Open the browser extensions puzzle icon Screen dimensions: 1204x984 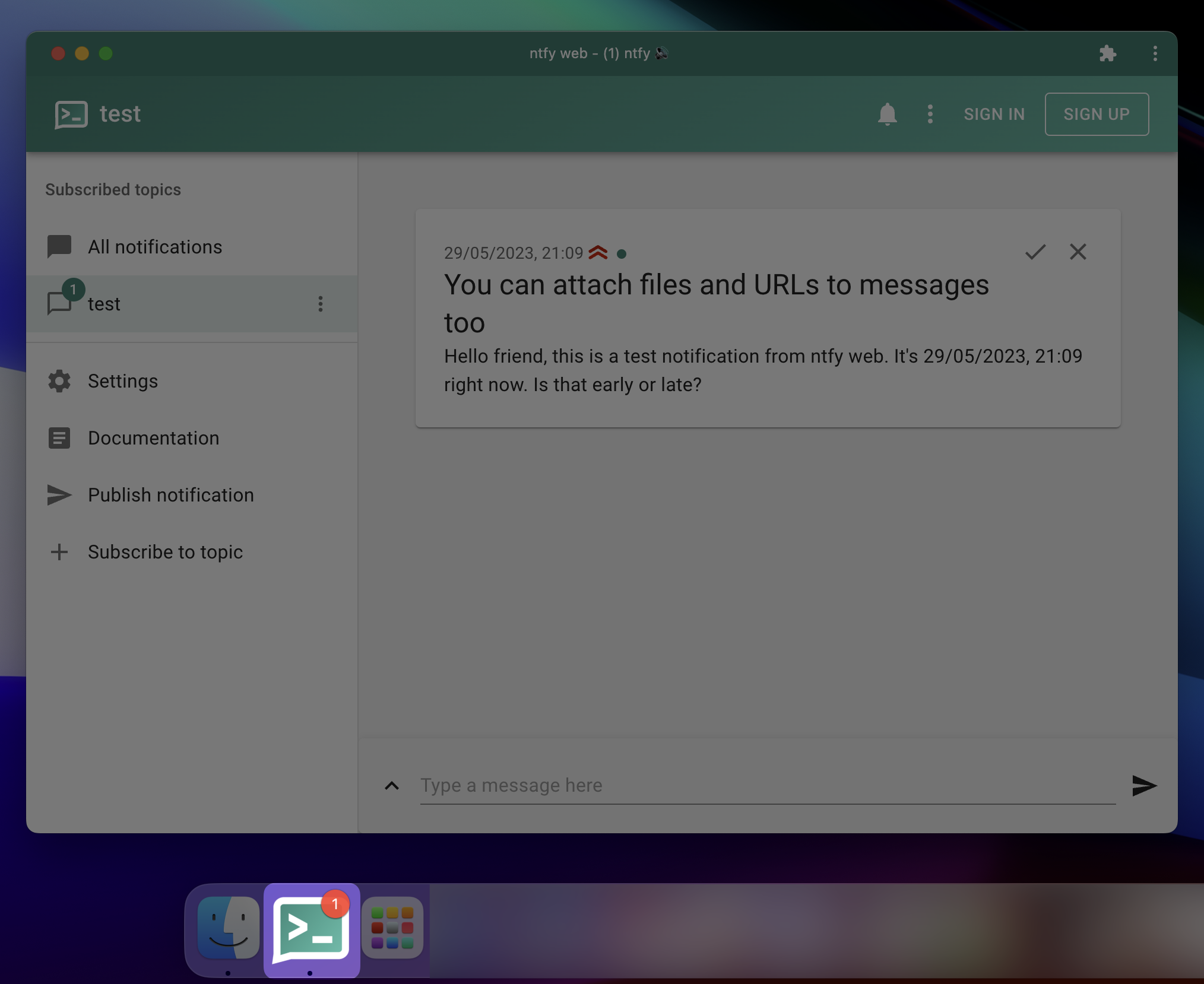[x=1107, y=53]
